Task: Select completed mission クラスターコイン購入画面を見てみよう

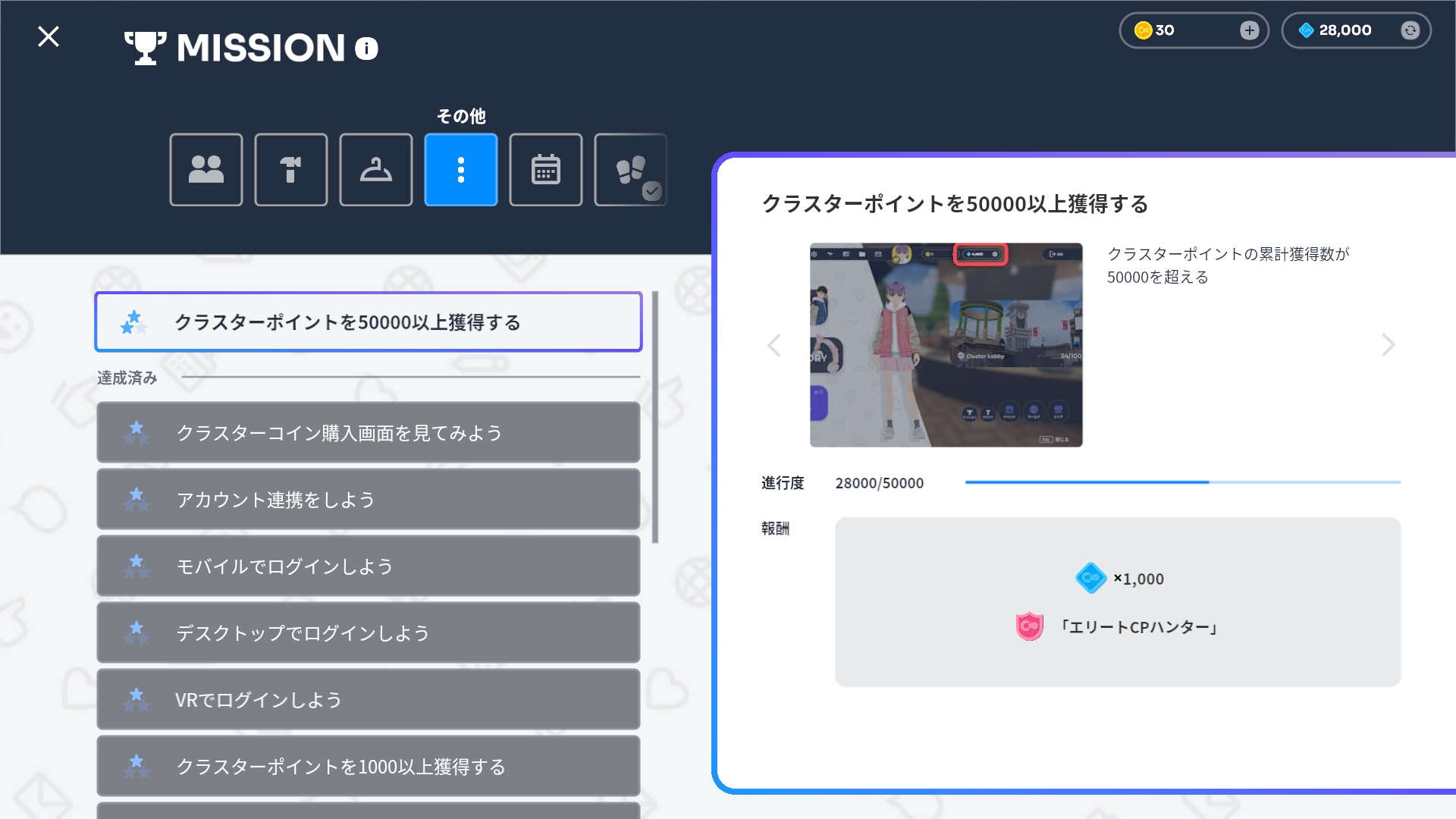Action: coord(369,432)
